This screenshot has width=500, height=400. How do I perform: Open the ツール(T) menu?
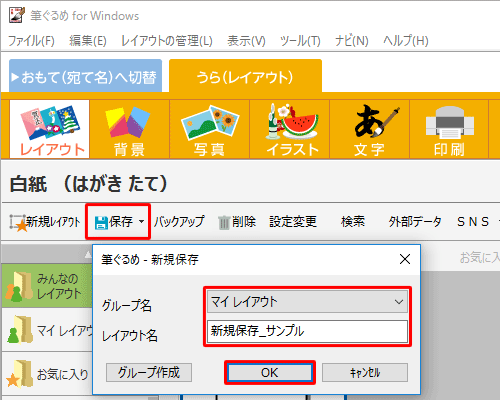pyautogui.click(x=300, y=41)
